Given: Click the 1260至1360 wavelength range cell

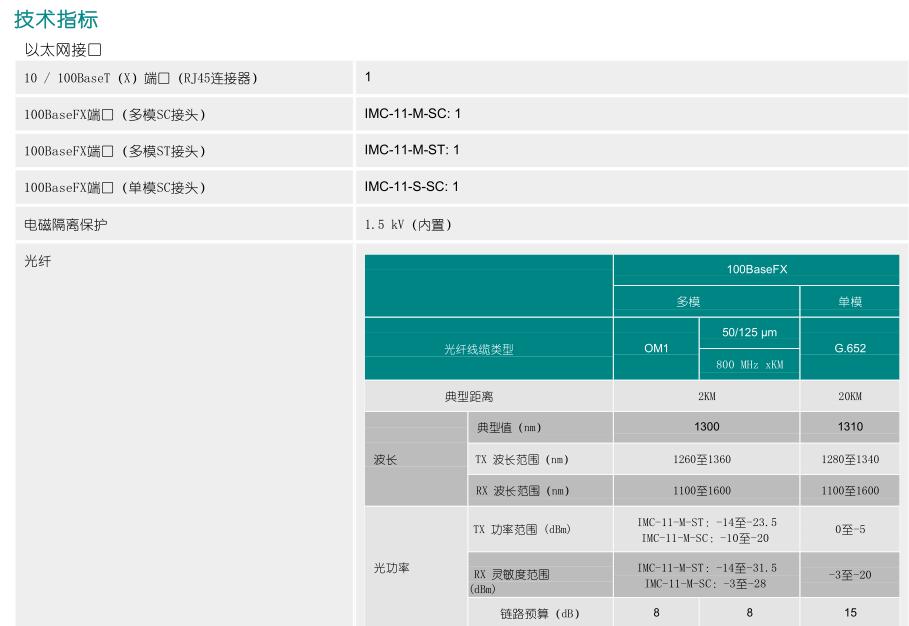Looking at the screenshot, I should [x=706, y=459].
